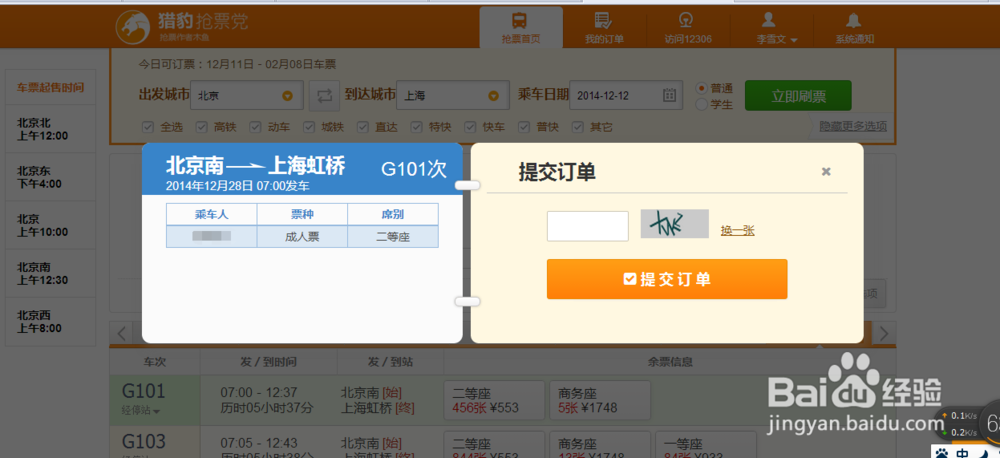The width and height of the screenshot is (1000, 458).
Task: Click the network speed monitor widget
Action: point(966,422)
